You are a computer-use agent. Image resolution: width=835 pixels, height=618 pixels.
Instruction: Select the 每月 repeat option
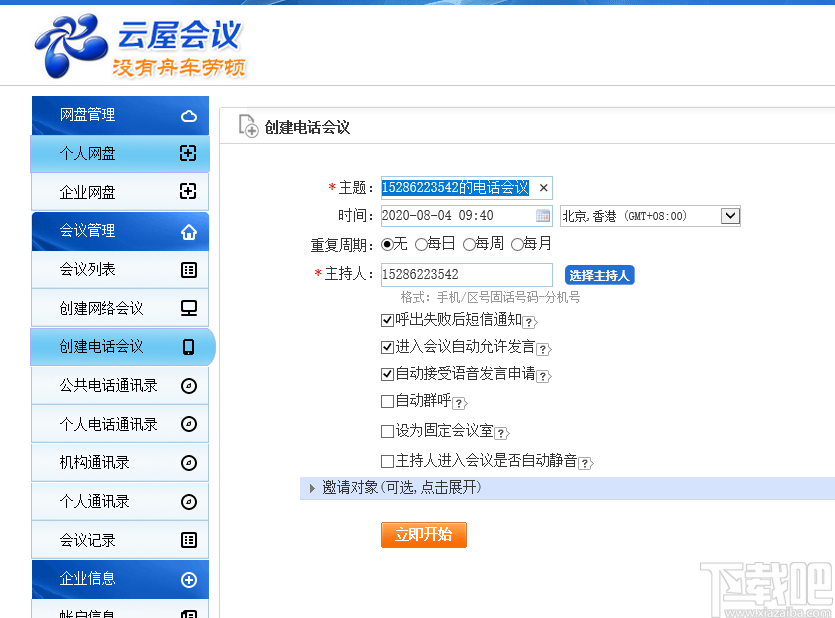point(517,245)
